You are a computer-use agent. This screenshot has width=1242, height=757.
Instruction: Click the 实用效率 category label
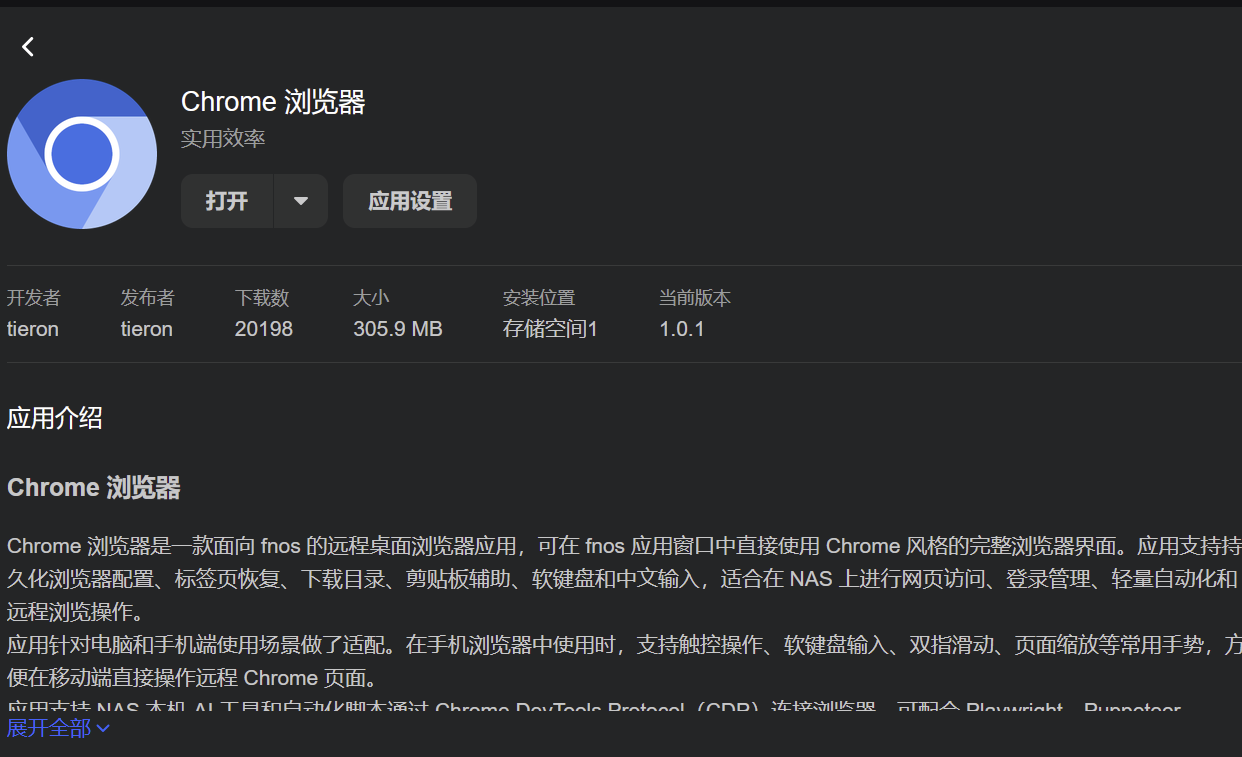223,139
